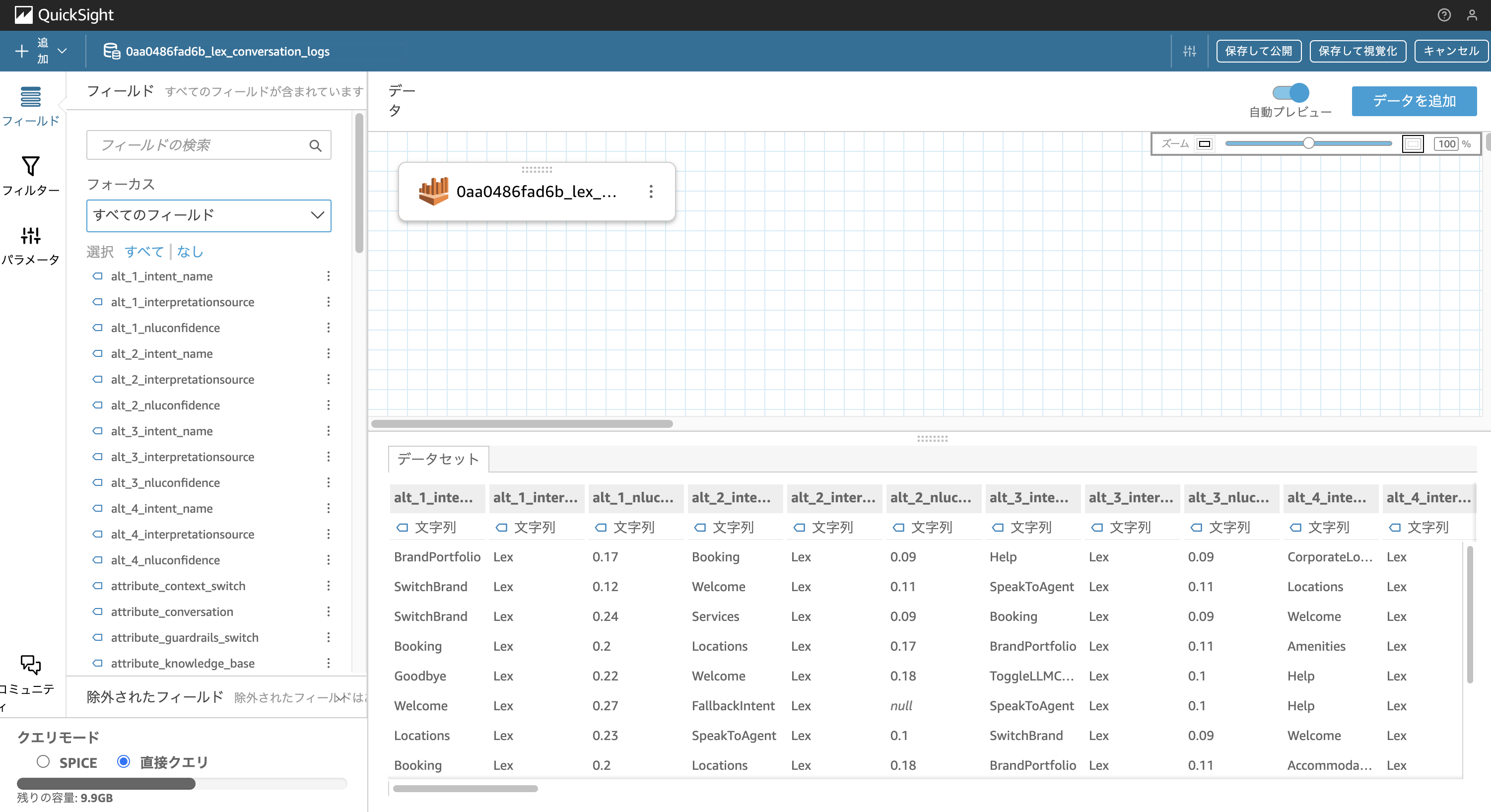Viewport: 1491px width, 812px height.
Task: Open the コミュニティ chat icon
Action: pyautogui.click(x=30, y=665)
